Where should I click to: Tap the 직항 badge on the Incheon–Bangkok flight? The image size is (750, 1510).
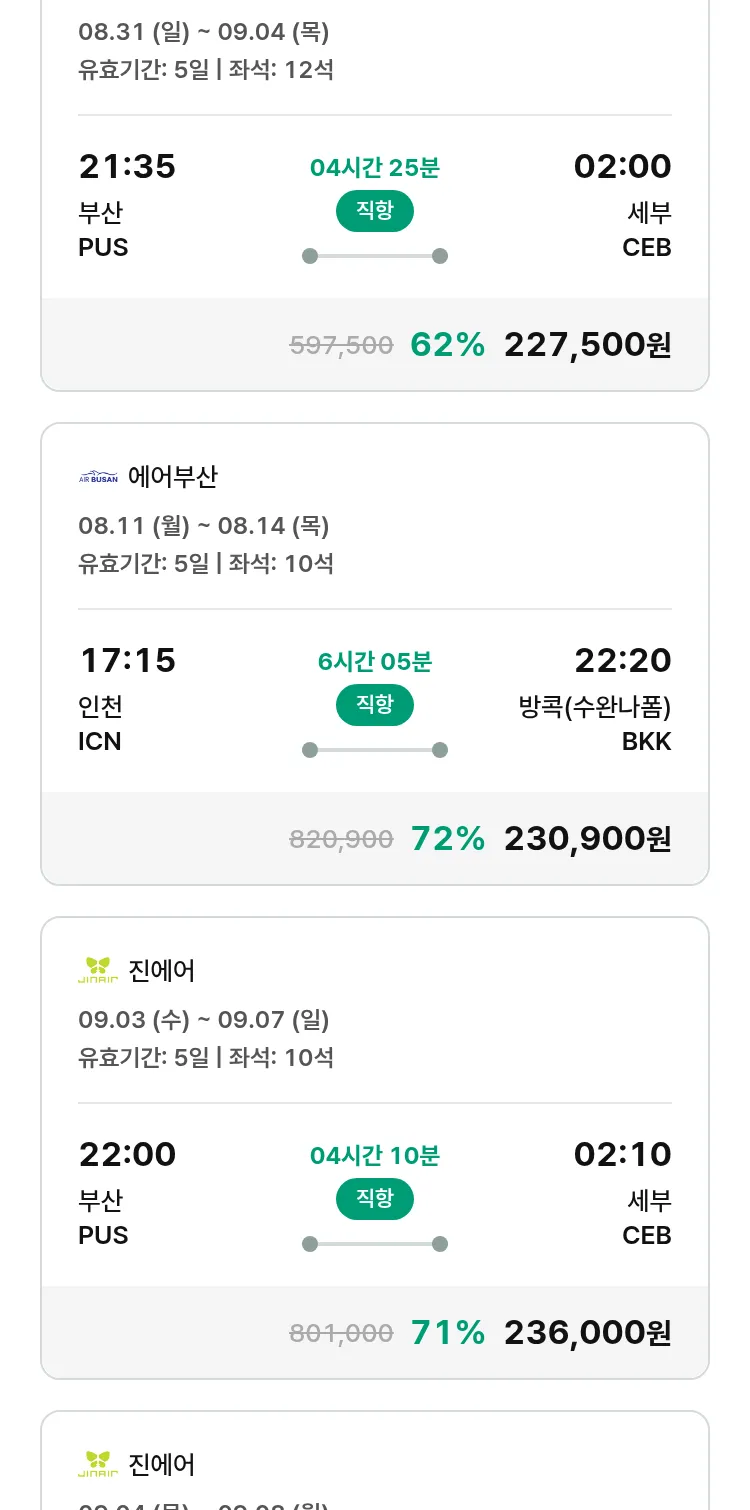pyautogui.click(x=375, y=705)
